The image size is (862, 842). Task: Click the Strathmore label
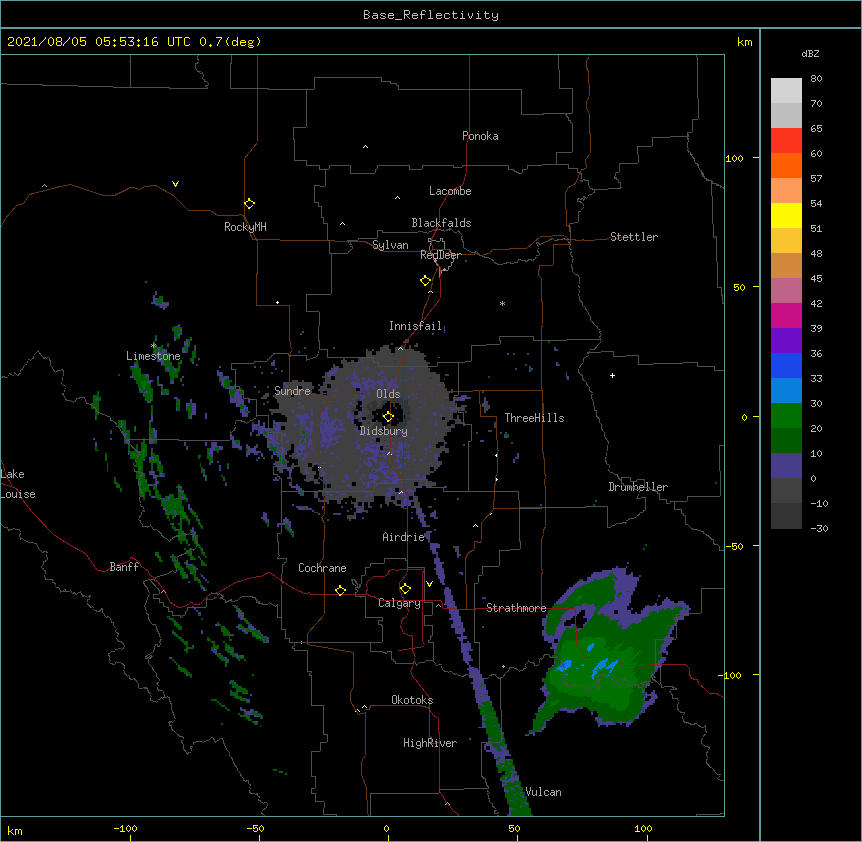[516, 608]
